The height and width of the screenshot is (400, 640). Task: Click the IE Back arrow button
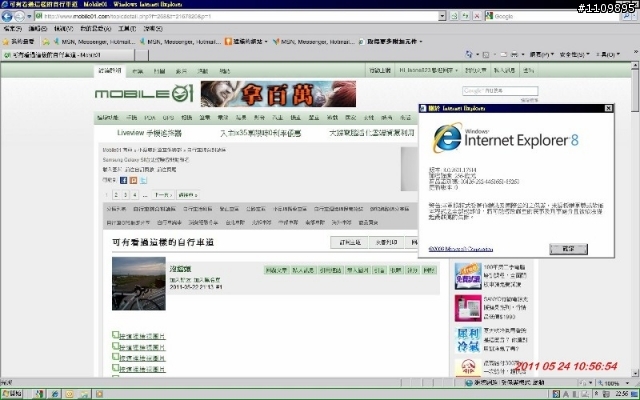click(x=7, y=16)
